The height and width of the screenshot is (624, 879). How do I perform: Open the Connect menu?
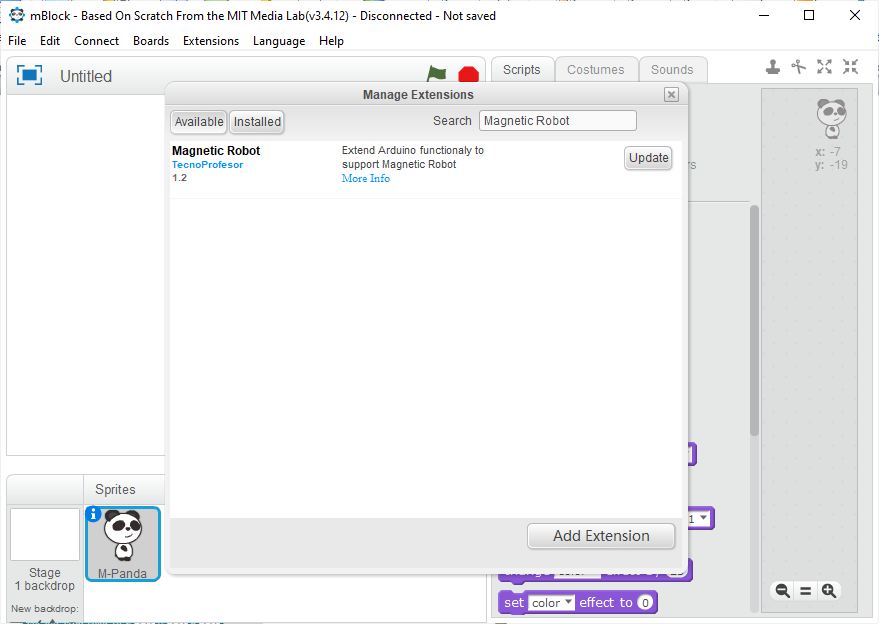pos(96,41)
